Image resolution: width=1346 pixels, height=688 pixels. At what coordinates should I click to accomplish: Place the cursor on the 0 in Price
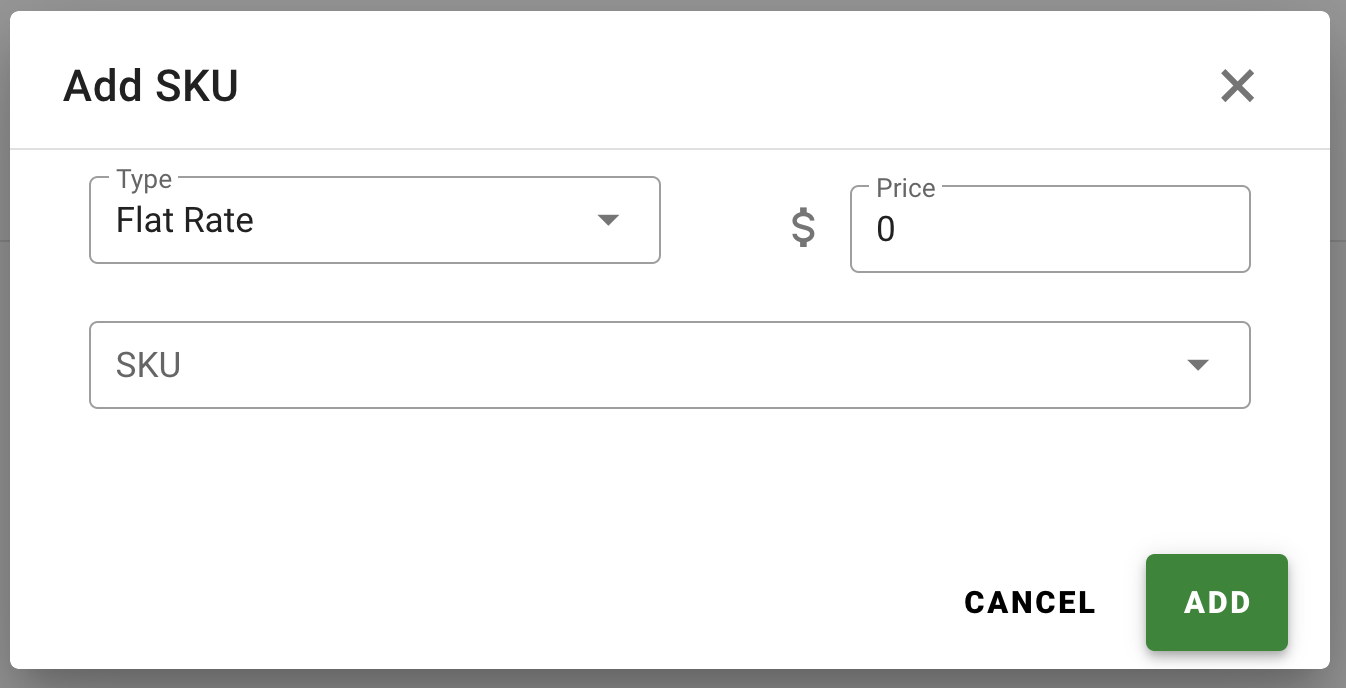pyautogui.click(x=886, y=230)
